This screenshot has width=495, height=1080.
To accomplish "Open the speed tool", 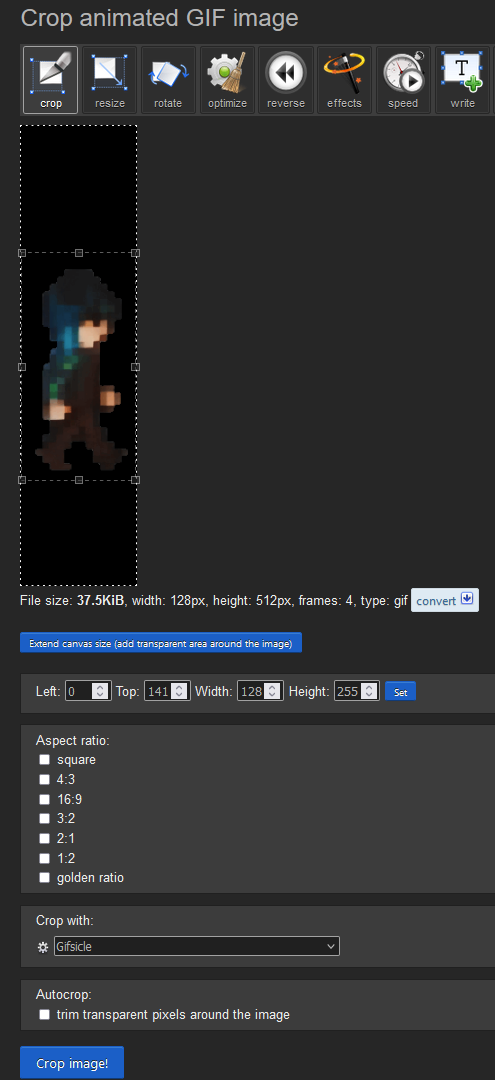I will point(403,79).
